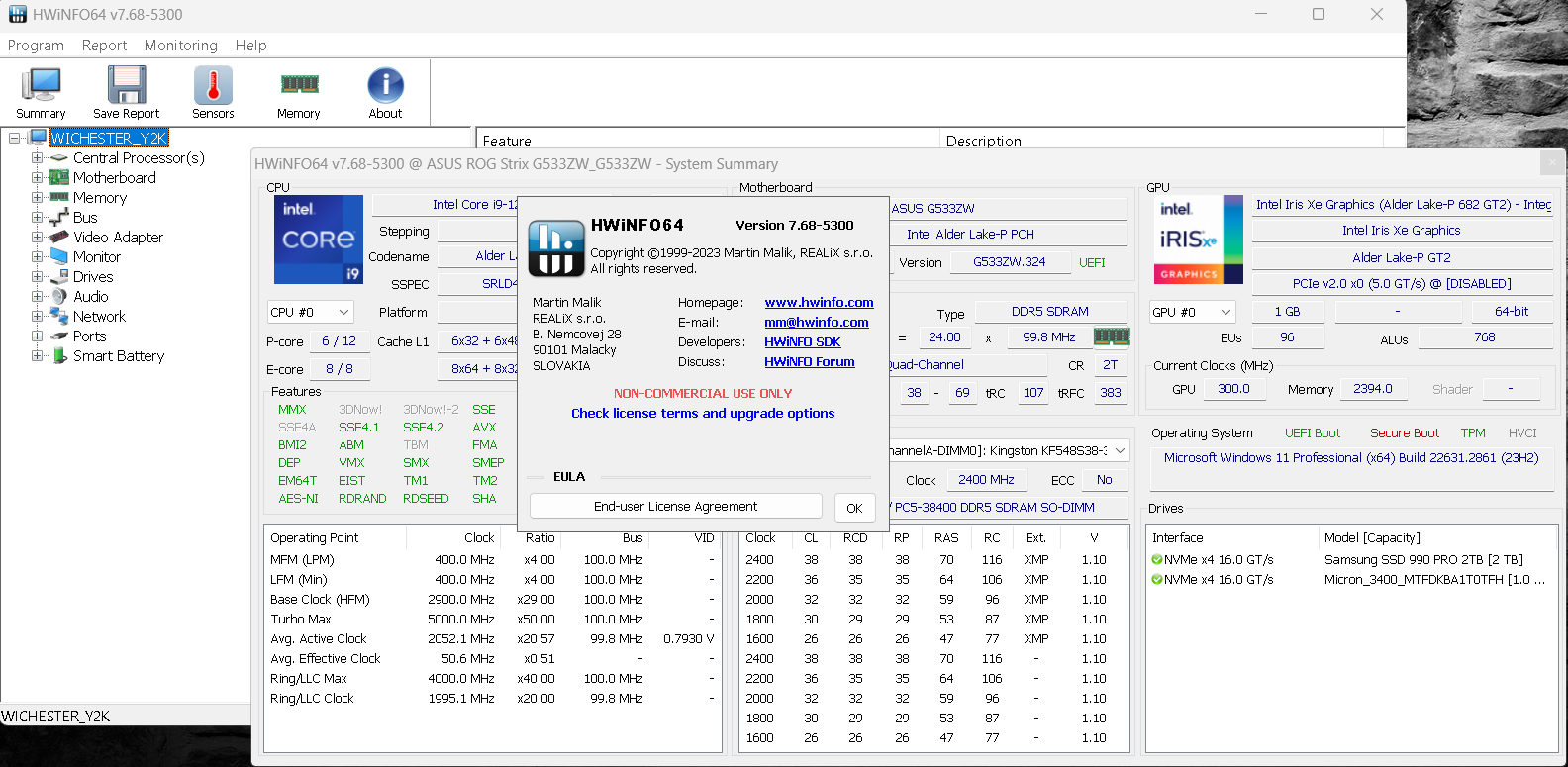The width and height of the screenshot is (1568, 767).
Task: Click the Samsung SSD 990 PRO 2TB entry
Action: click(x=1423, y=559)
